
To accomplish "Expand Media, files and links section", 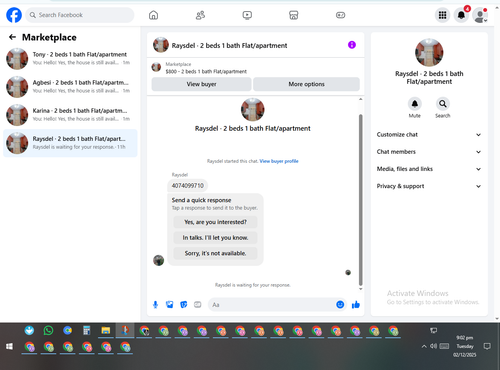I will click(429, 169).
